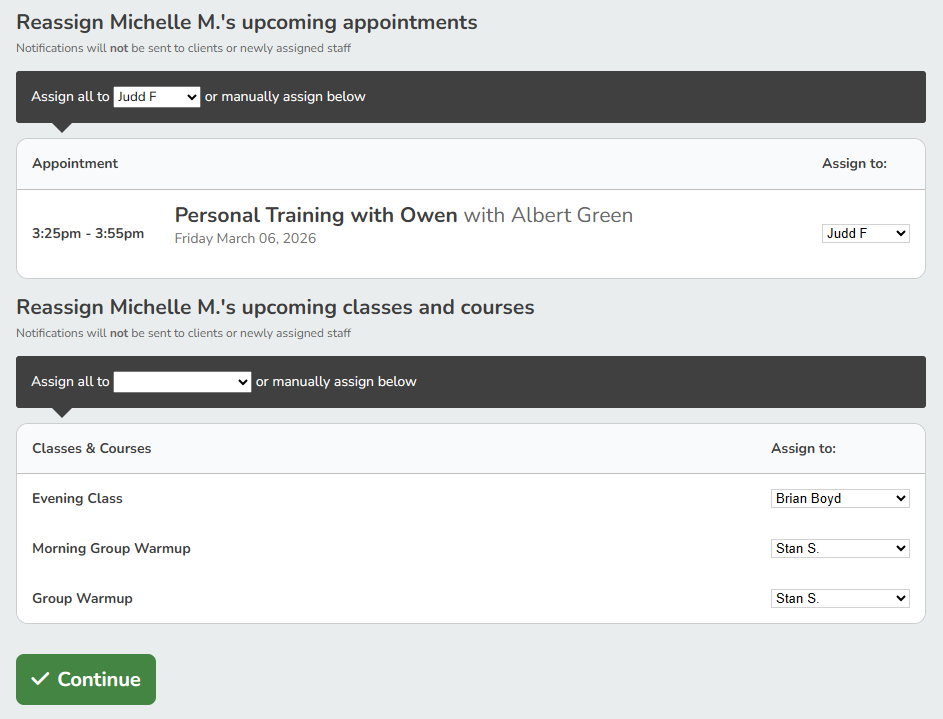Expand the Evening Class Brian Boyd dropdown
The height and width of the screenshot is (719, 943).
pyautogui.click(x=839, y=498)
